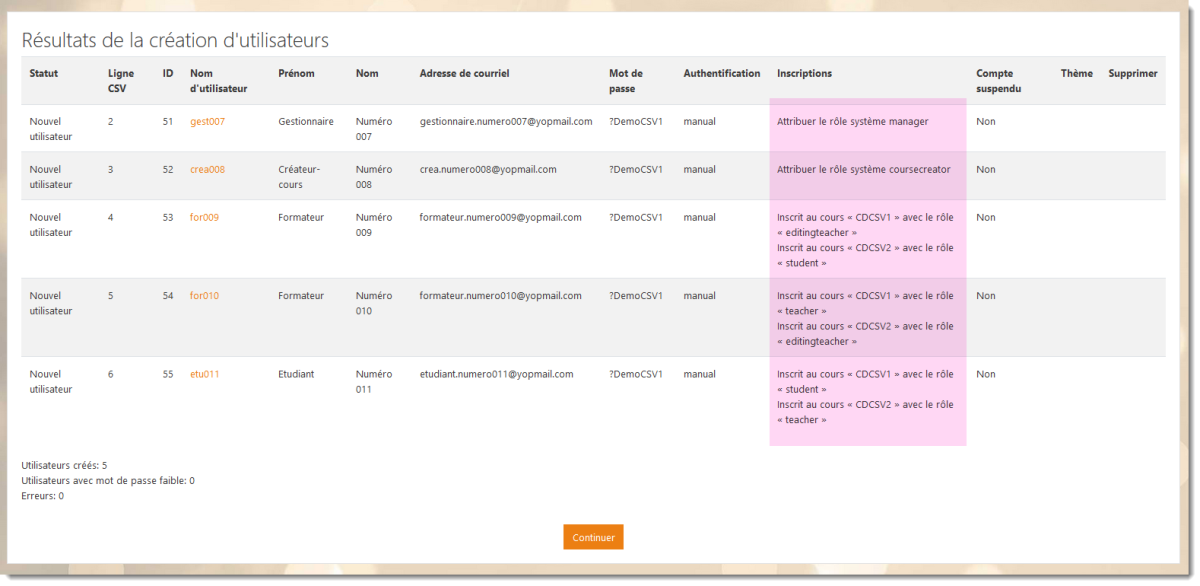Click 'Numéro 011' last name cell
The image size is (1200, 586).
(374, 382)
